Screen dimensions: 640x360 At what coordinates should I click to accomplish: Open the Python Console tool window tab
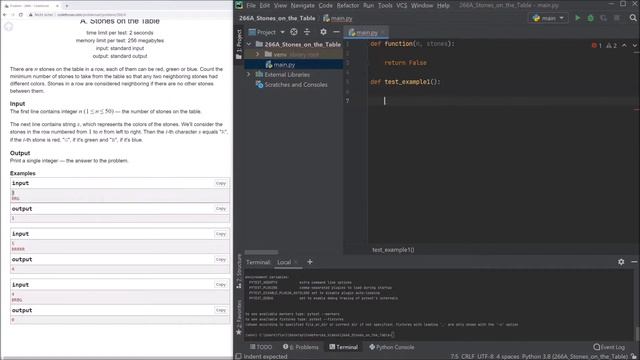[x=392, y=347]
